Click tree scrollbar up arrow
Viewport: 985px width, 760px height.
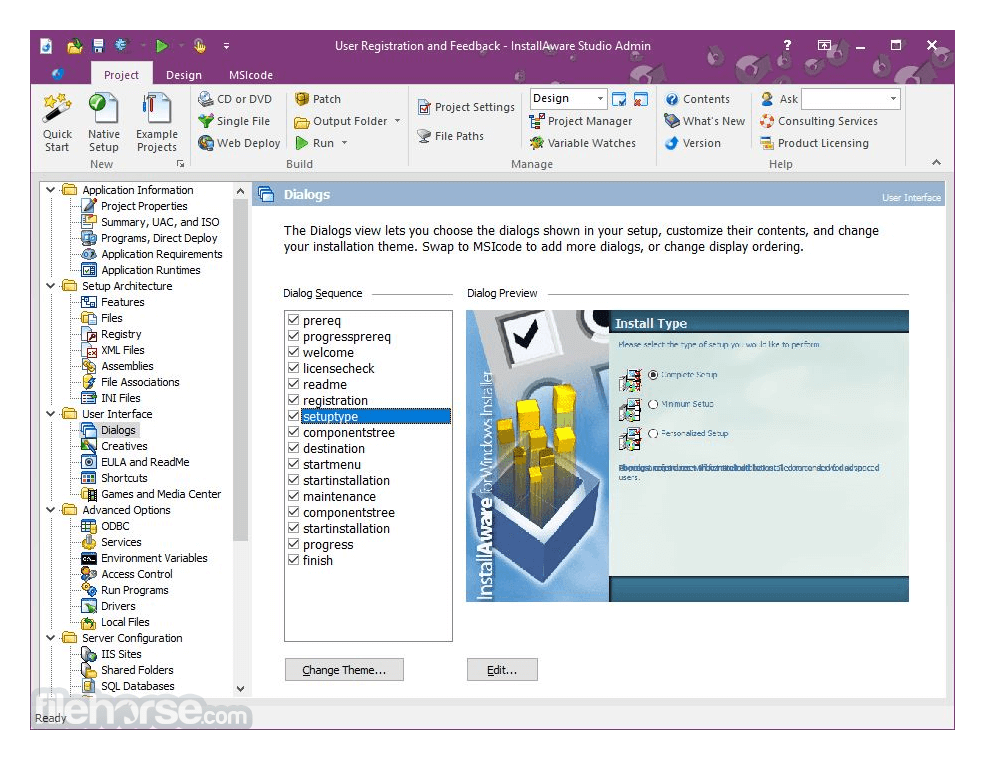[240, 191]
